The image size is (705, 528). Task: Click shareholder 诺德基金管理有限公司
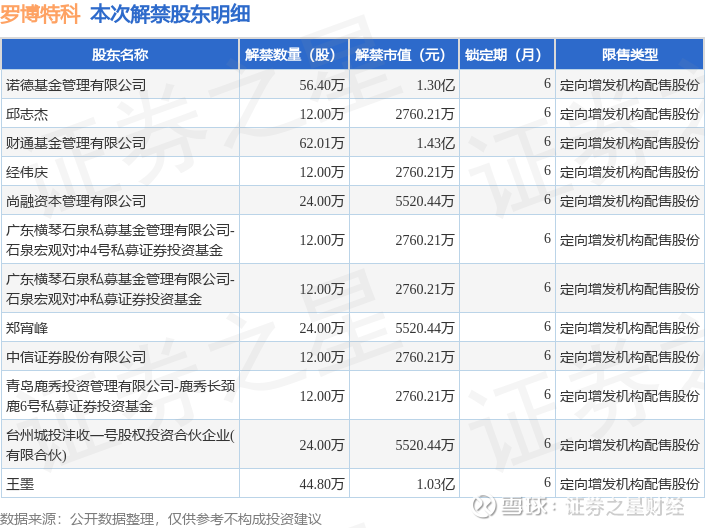(76, 85)
